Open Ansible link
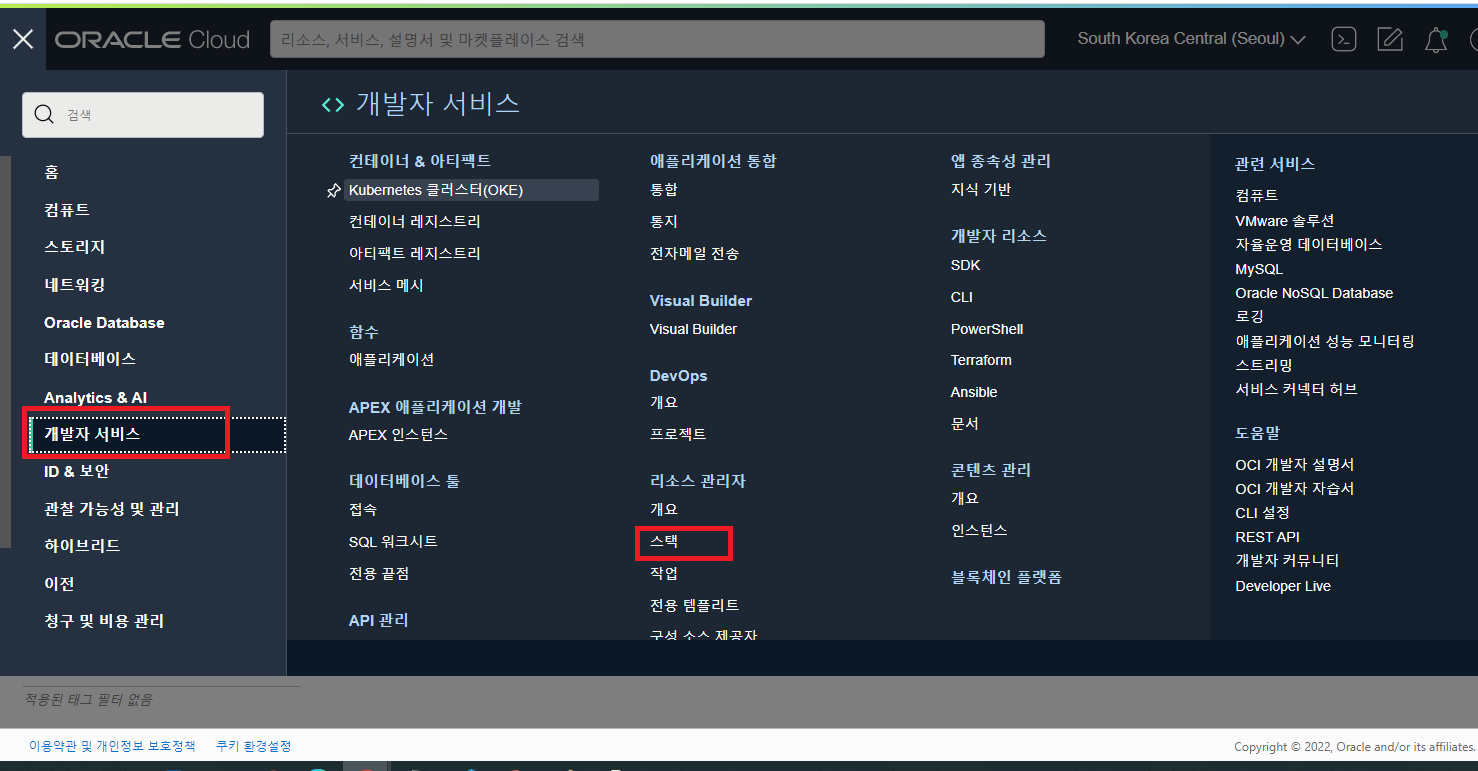Image resolution: width=1478 pixels, height=771 pixels. point(974,392)
